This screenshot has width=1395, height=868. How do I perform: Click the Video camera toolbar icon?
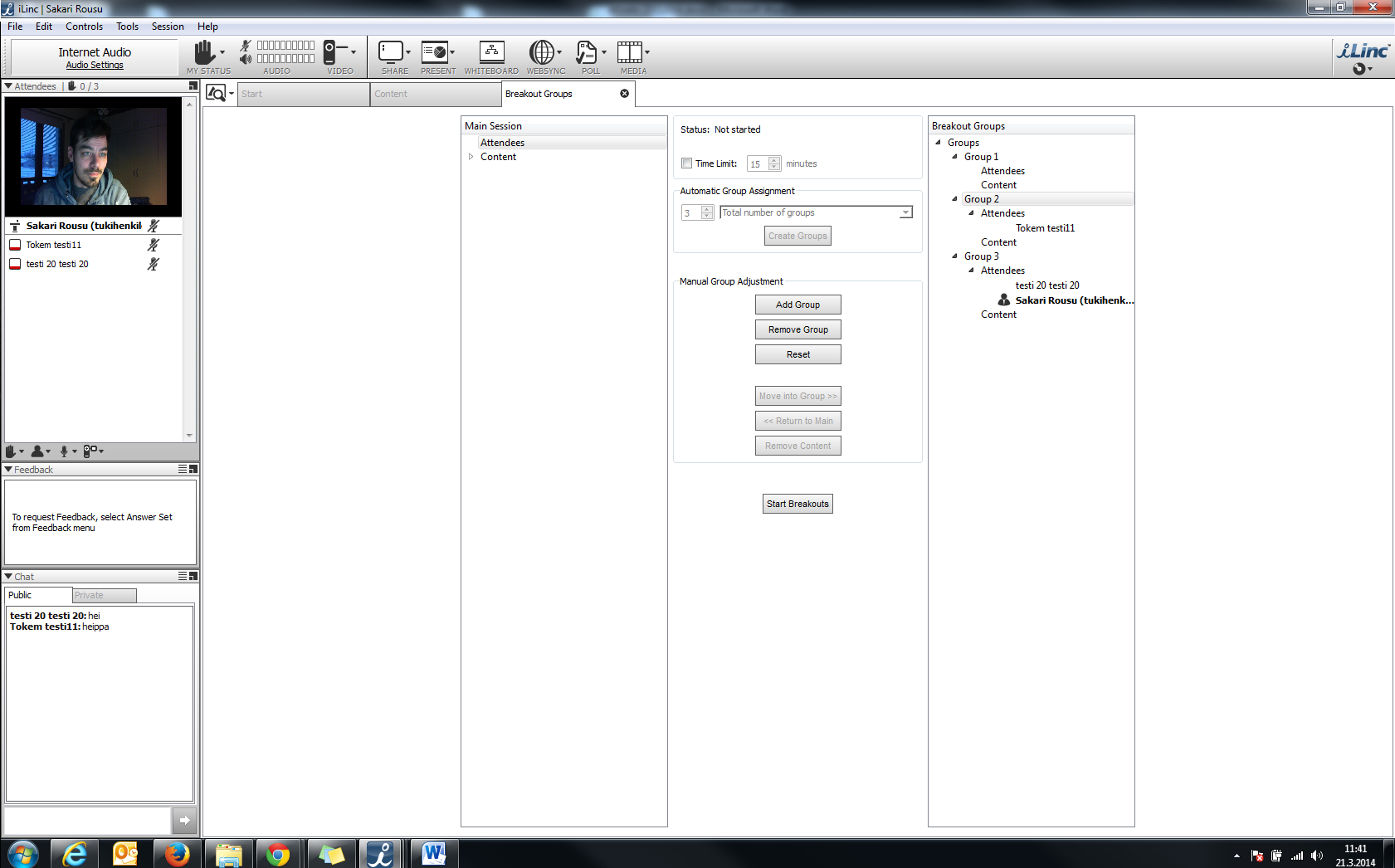(330, 52)
